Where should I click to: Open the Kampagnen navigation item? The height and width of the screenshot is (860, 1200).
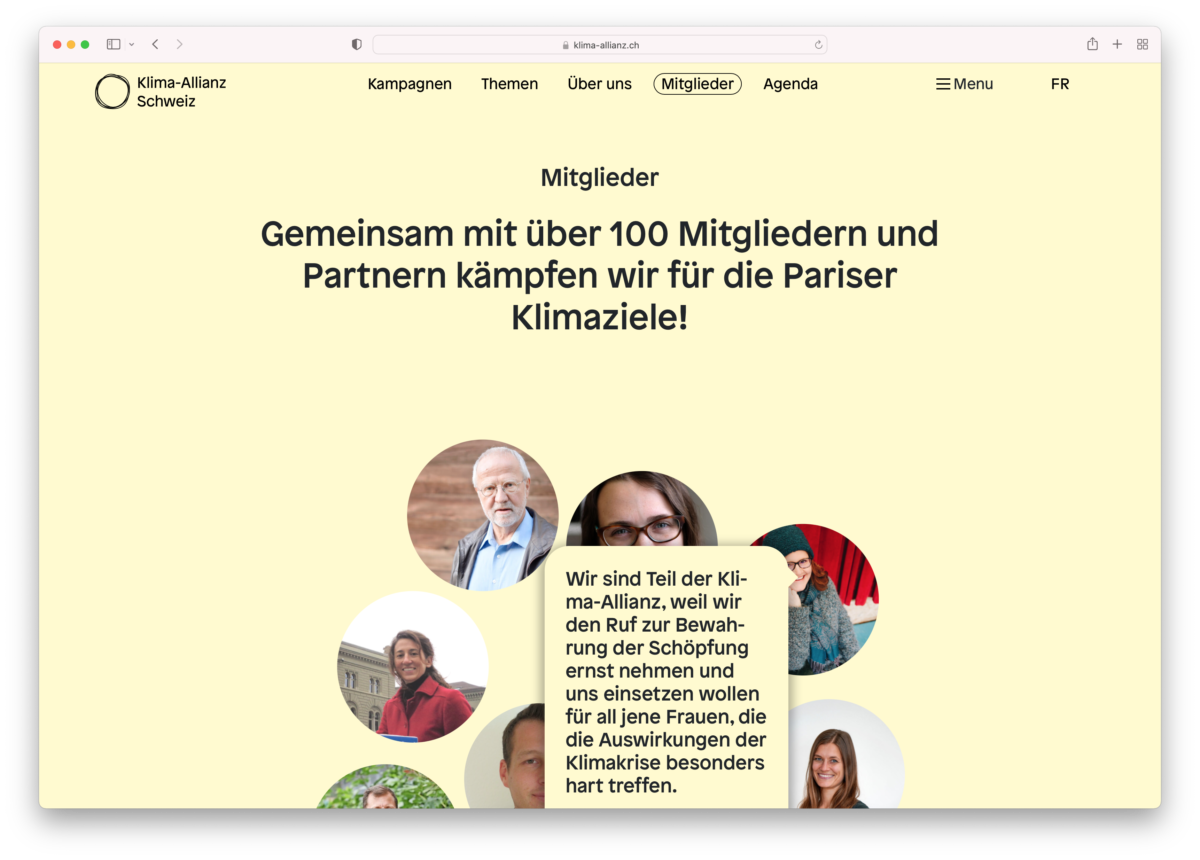click(409, 84)
